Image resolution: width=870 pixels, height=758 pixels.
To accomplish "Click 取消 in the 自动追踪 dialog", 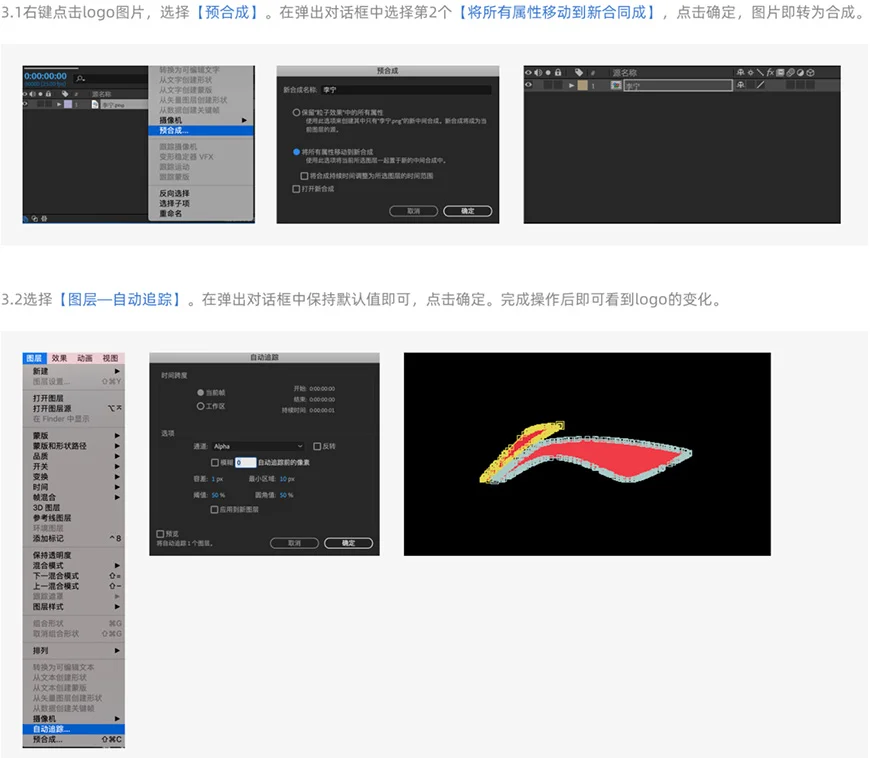I will (x=295, y=543).
